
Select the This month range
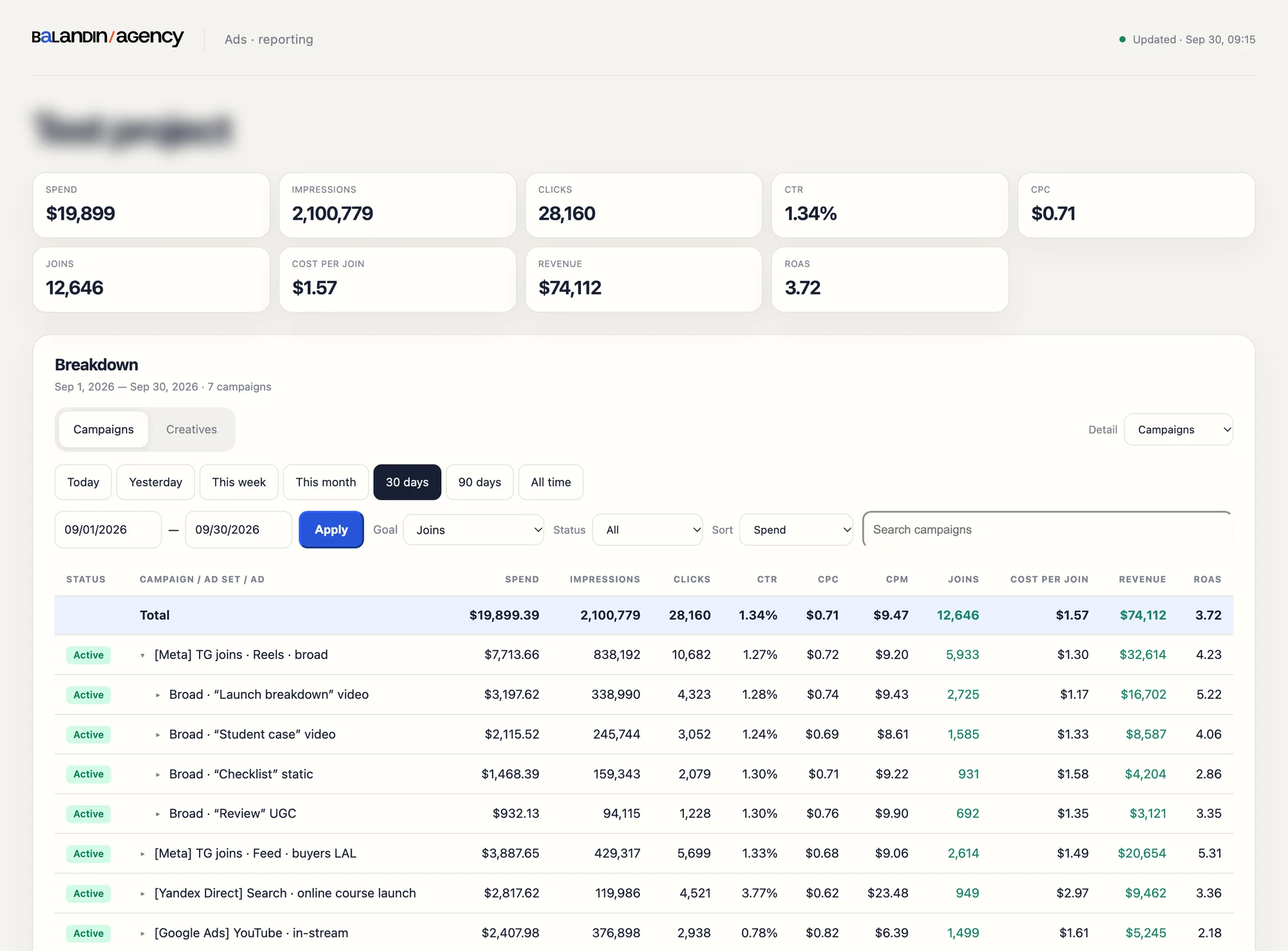pos(326,482)
